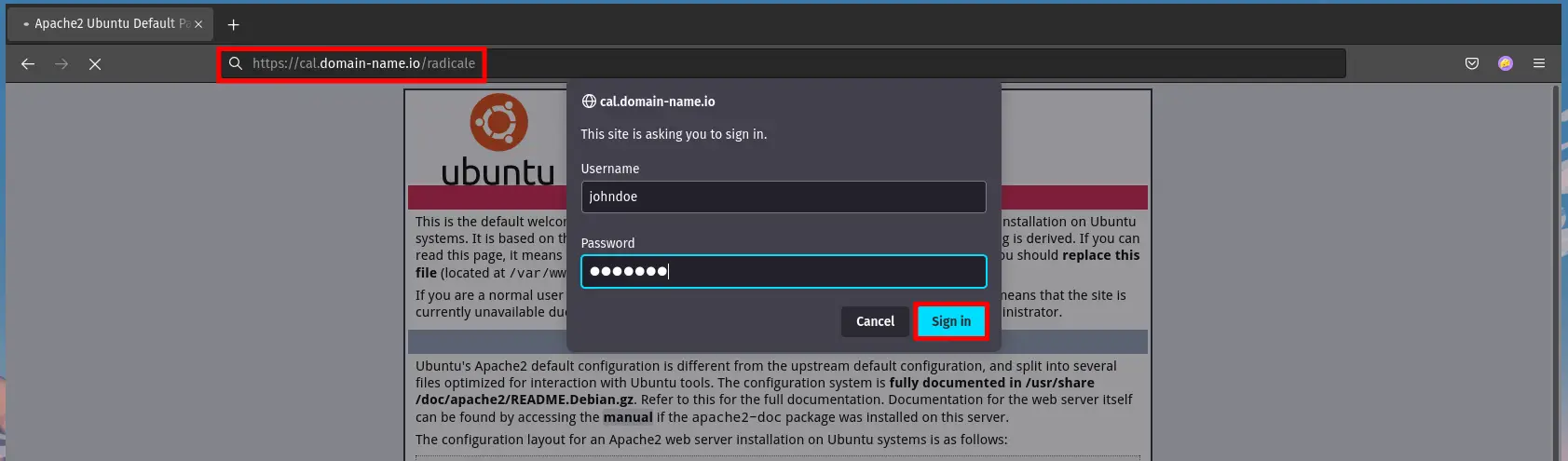This screenshot has width=1568, height=461.
Task: Click the manual link in Apache documentation text
Action: (x=628, y=417)
